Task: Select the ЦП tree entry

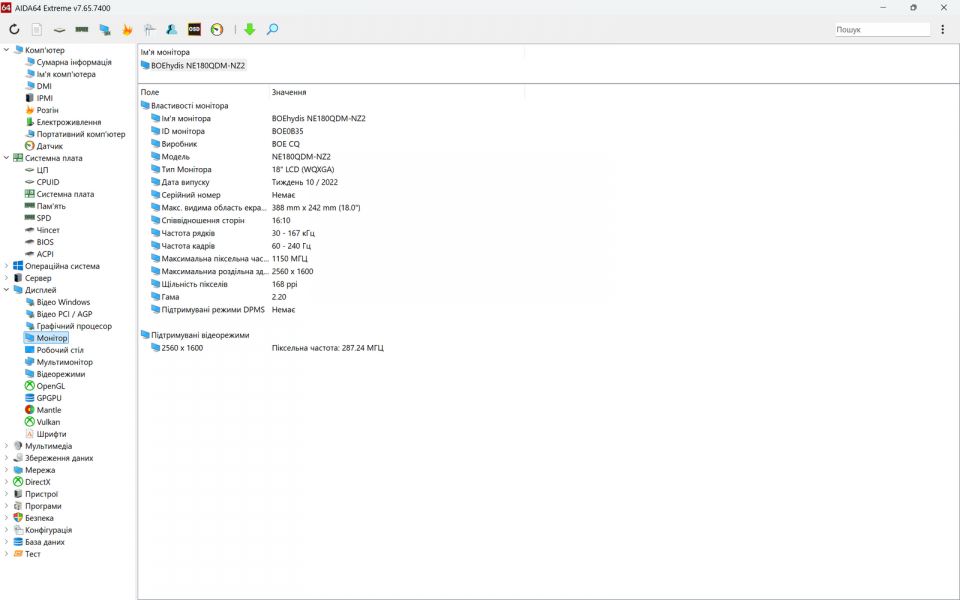Action: [42, 170]
